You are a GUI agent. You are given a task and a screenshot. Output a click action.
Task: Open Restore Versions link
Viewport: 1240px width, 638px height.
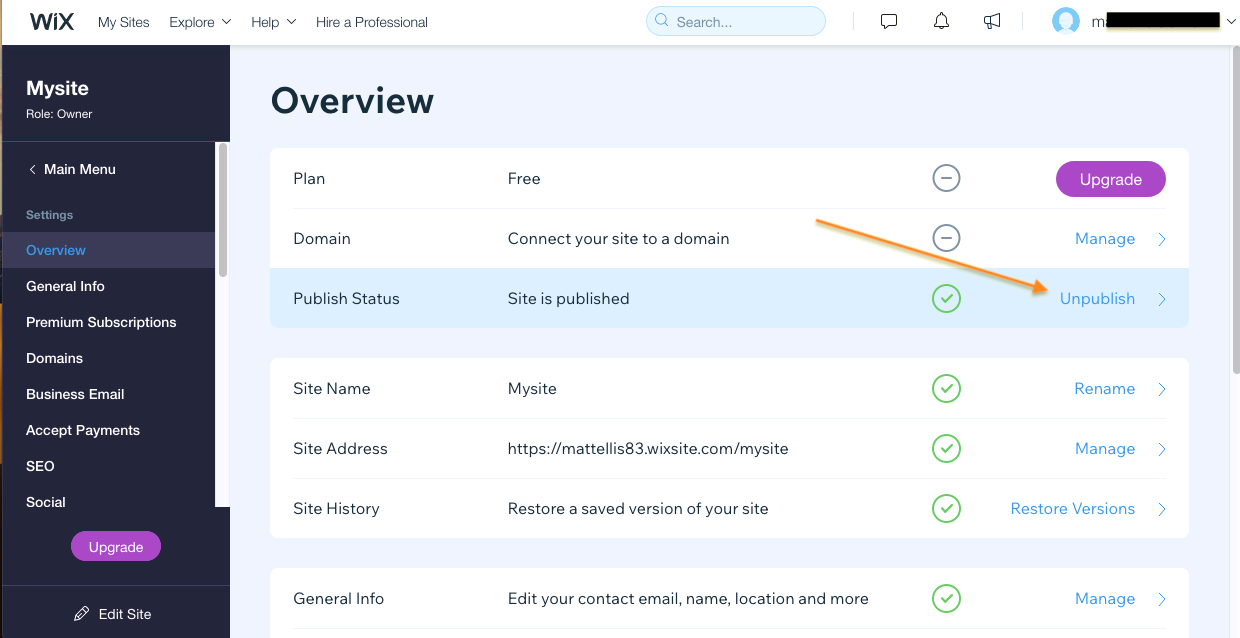pos(1073,509)
